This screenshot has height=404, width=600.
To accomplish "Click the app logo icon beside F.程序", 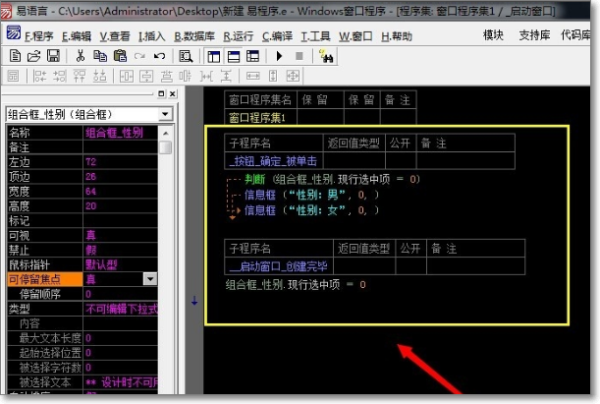I will (13, 33).
